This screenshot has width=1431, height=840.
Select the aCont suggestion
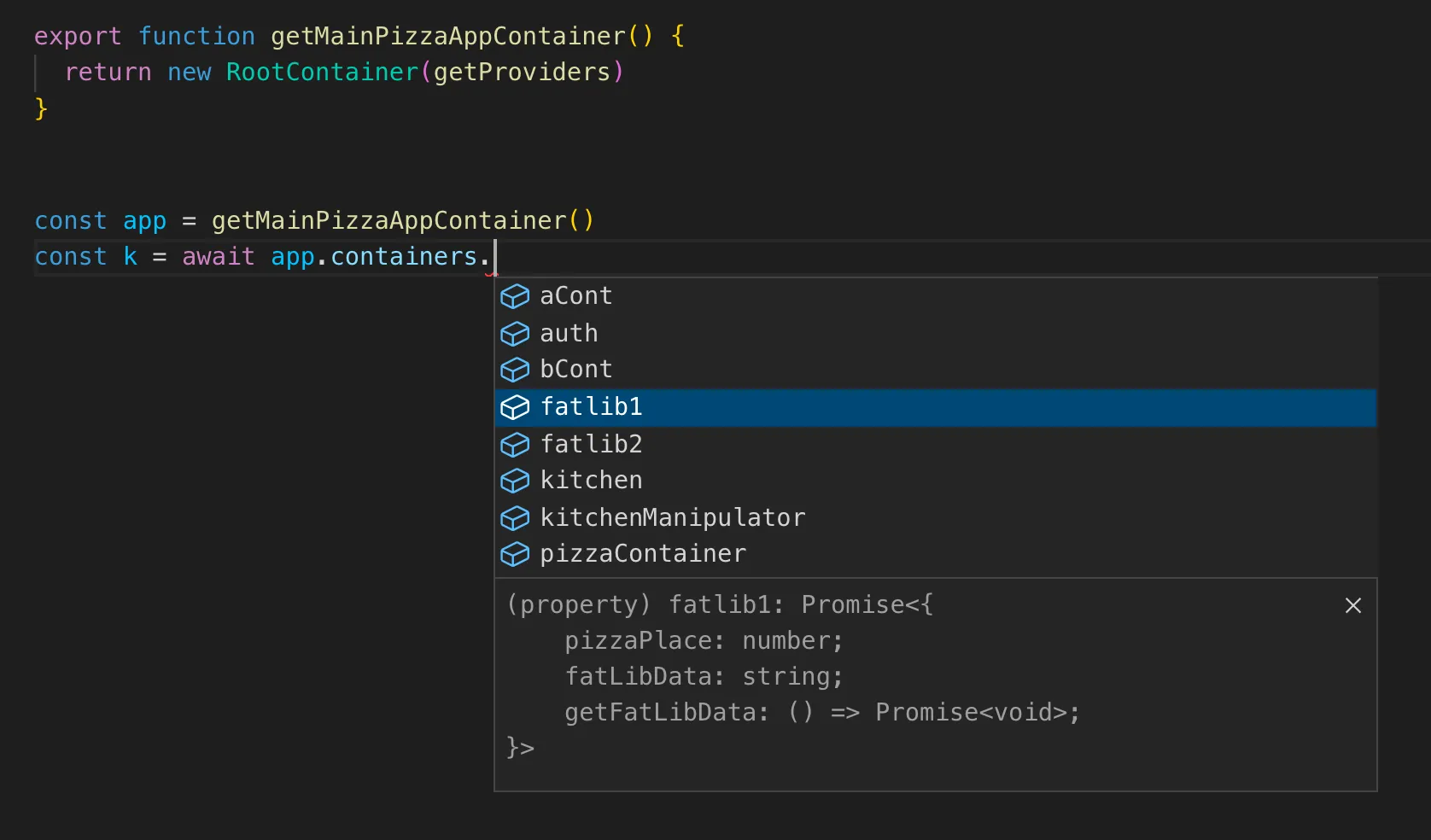click(575, 296)
